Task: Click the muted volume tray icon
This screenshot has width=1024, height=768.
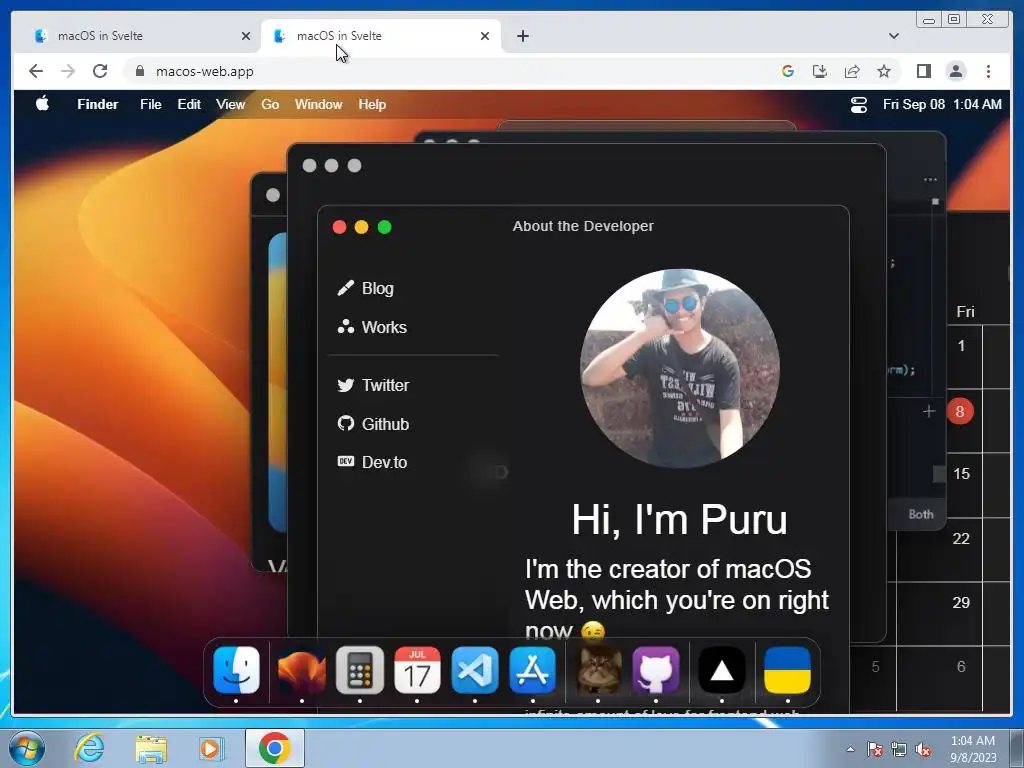Action: (x=923, y=750)
